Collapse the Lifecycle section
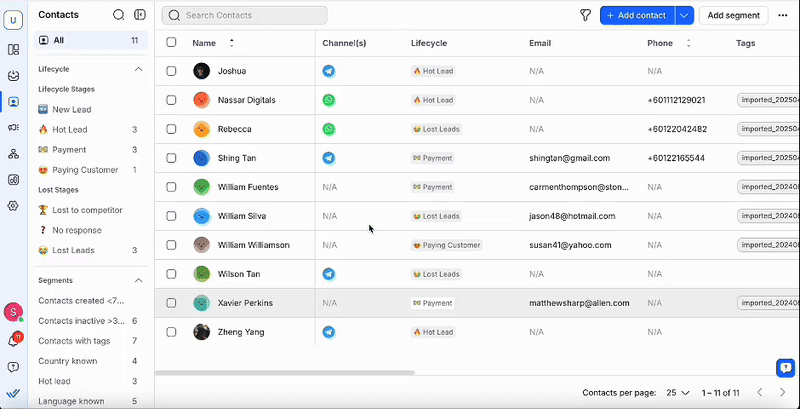 138,69
